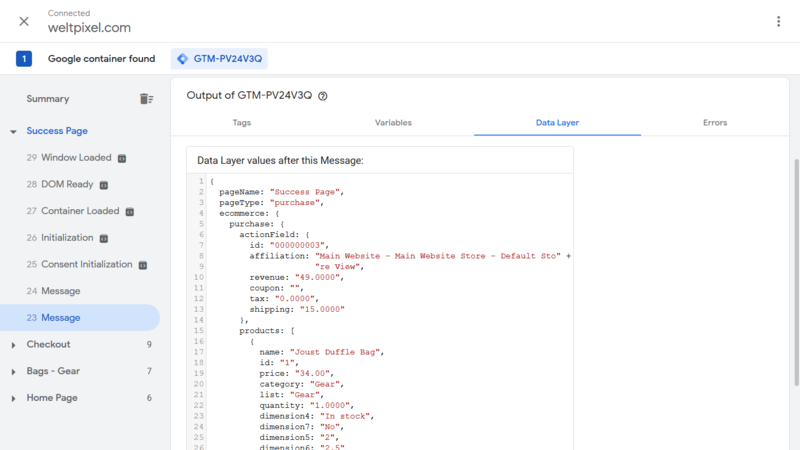This screenshot has height=450, width=800.
Task: Click the API icon beside DOM Ready
Action: coord(104,185)
